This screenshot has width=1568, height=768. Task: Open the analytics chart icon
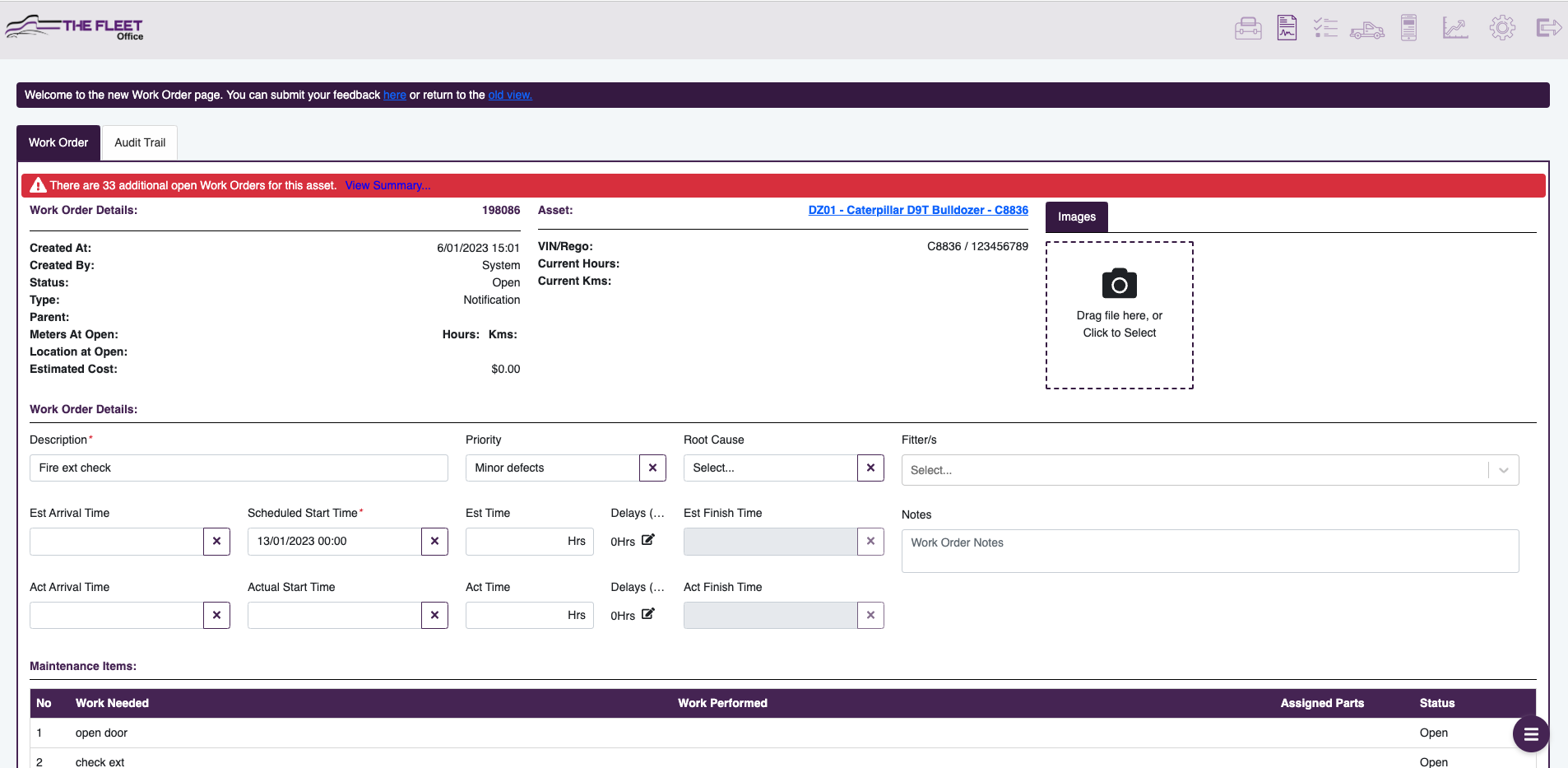click(x=1454, y=27)
